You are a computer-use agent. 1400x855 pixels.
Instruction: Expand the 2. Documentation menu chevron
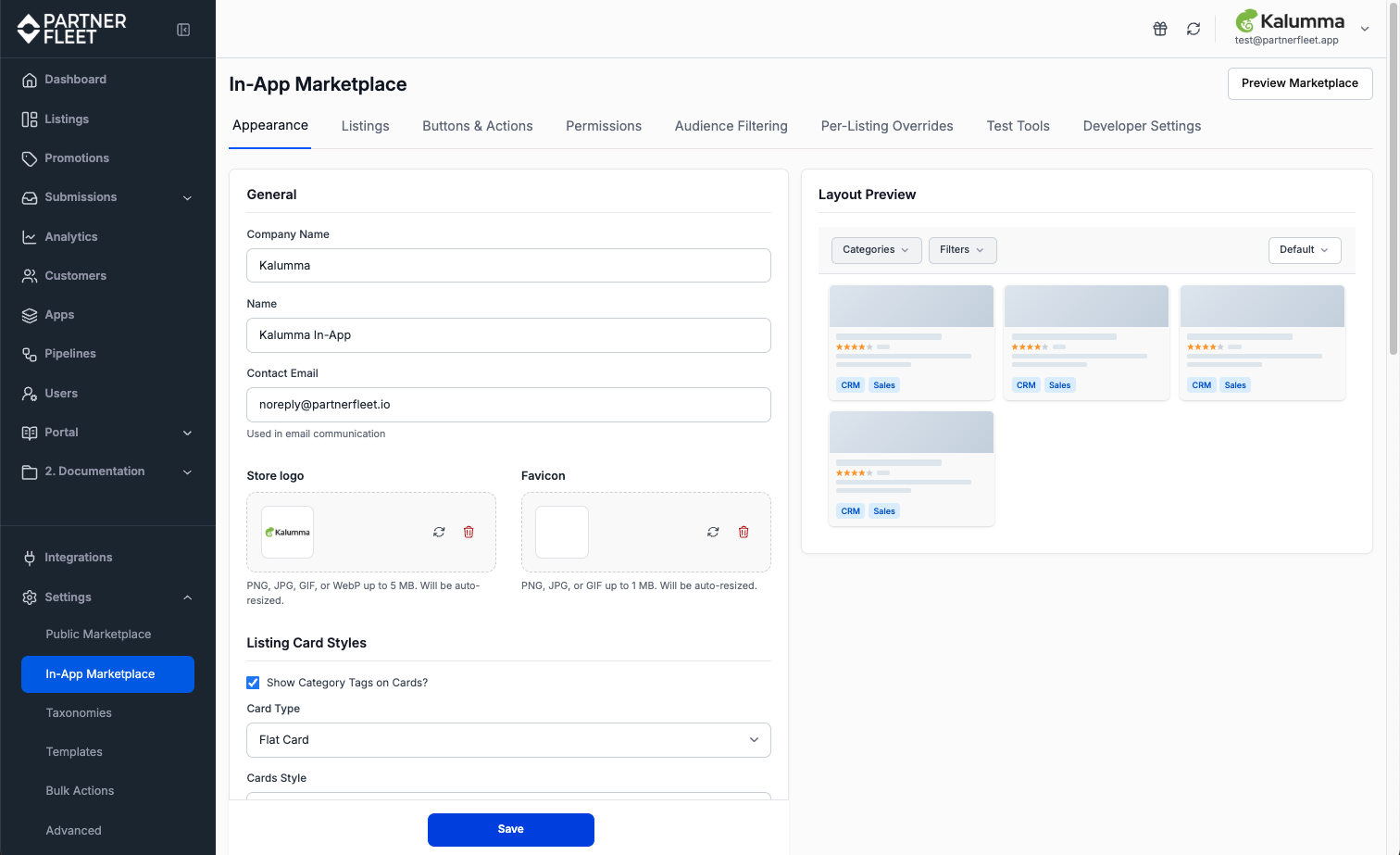(x=187, y=472)
